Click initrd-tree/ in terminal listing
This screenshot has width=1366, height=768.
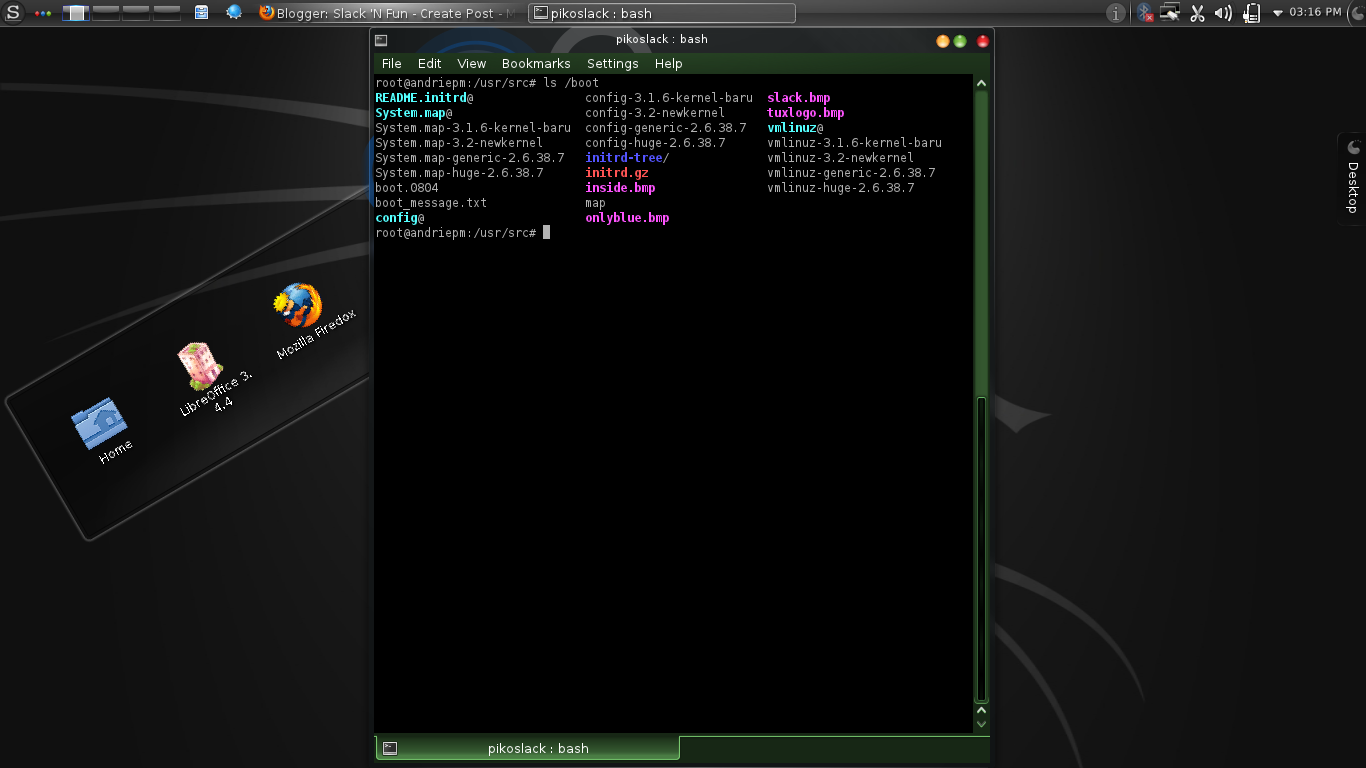(x=627, y=158)
